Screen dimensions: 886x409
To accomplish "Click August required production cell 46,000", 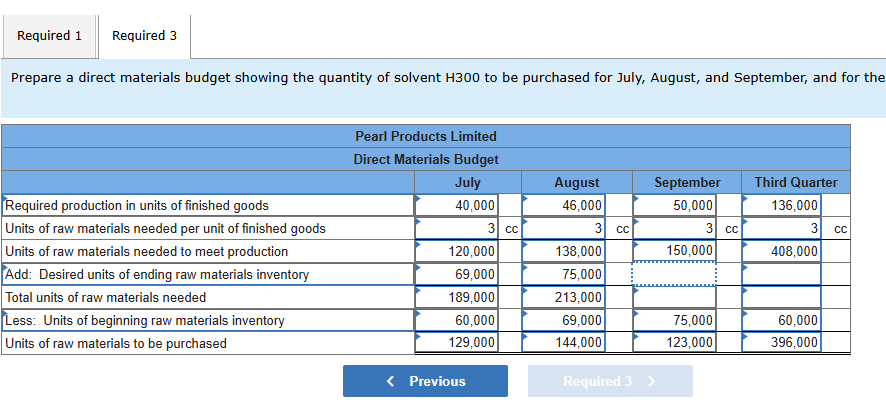I will point(565,205).
